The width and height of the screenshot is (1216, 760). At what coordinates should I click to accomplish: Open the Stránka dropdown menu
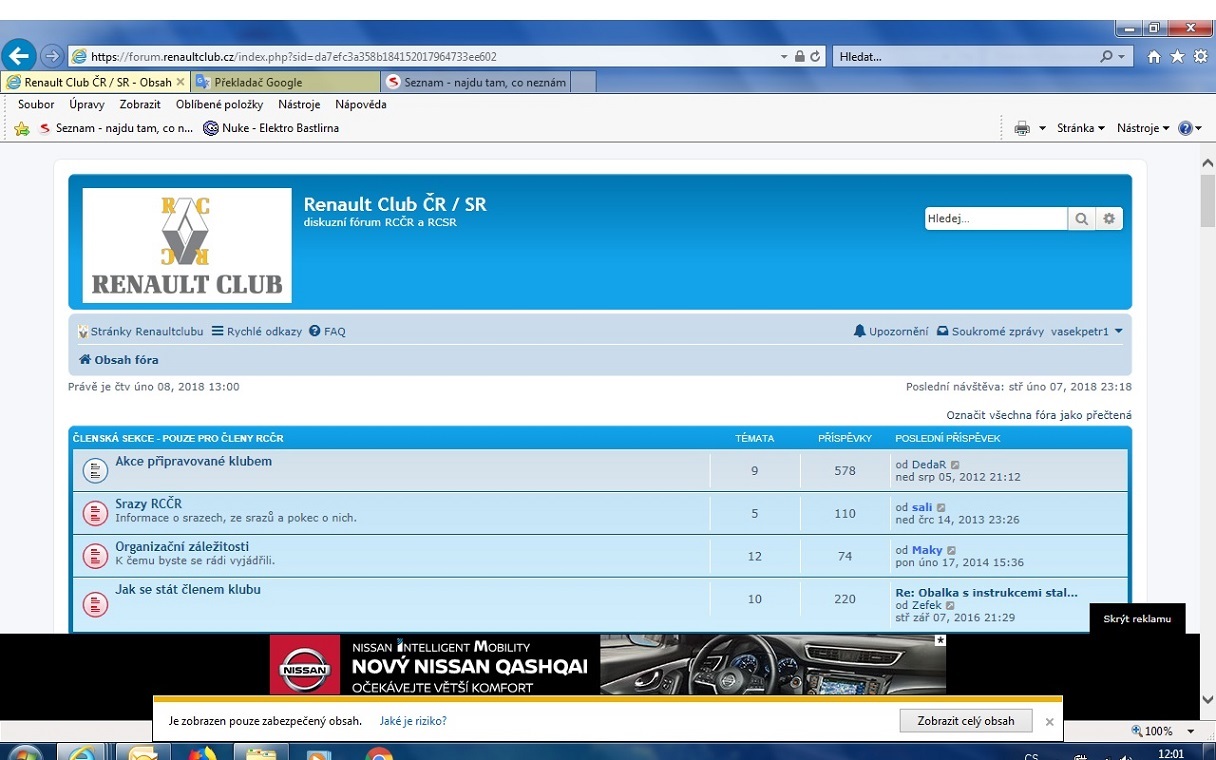(x=1081, y=128)
